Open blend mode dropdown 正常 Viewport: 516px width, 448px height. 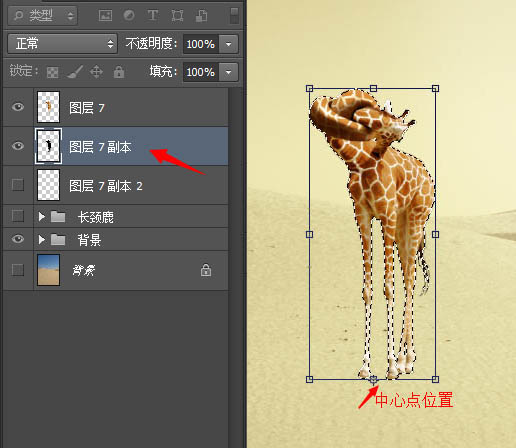pyautogui.click(x=62, y=44)
